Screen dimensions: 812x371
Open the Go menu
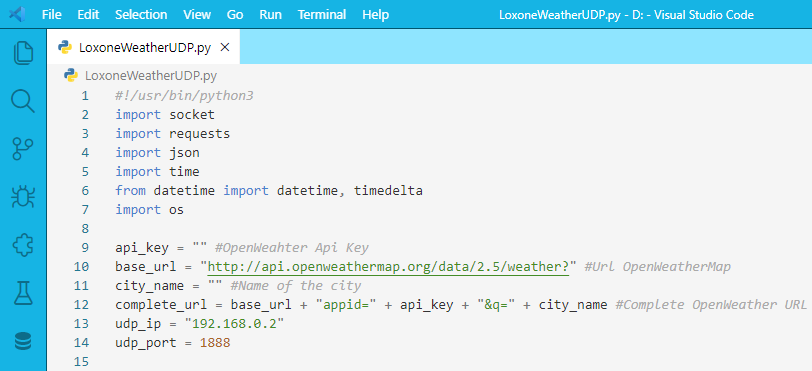pyautogui.click(x=235, y=15)
